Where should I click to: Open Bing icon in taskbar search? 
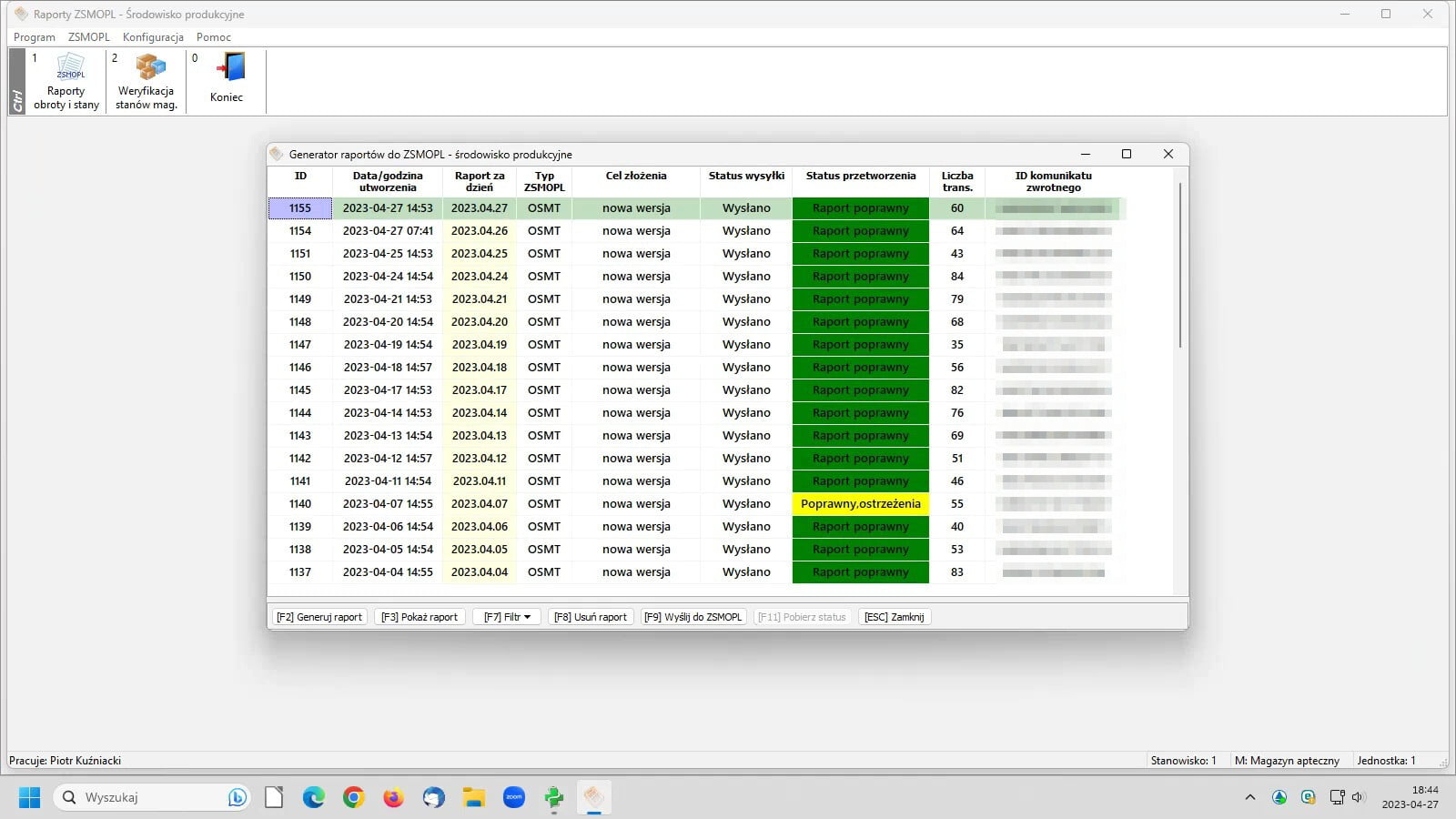pyautogui.click(x=238, y=798)
